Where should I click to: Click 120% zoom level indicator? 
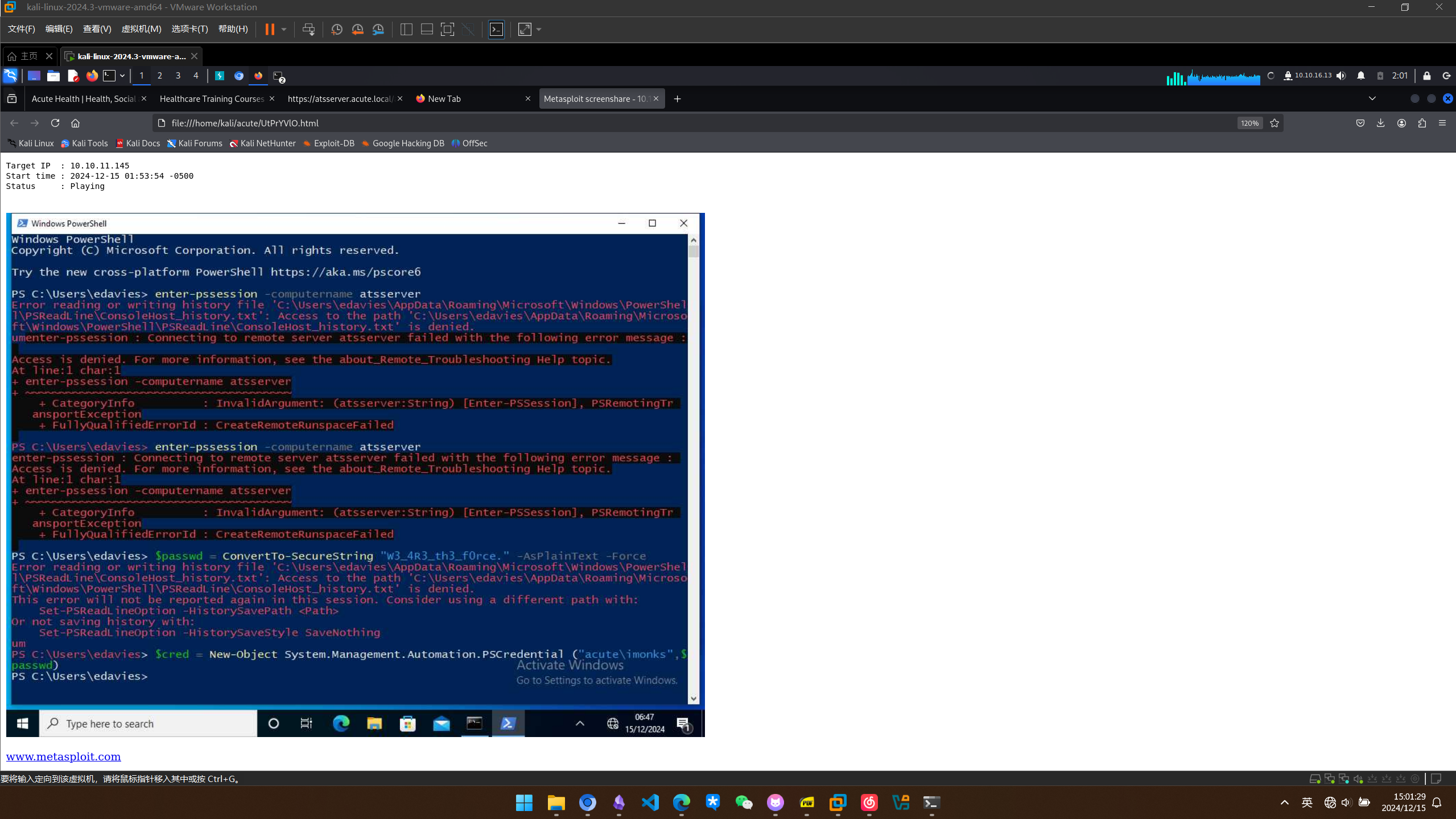(x=1249, y=123)
